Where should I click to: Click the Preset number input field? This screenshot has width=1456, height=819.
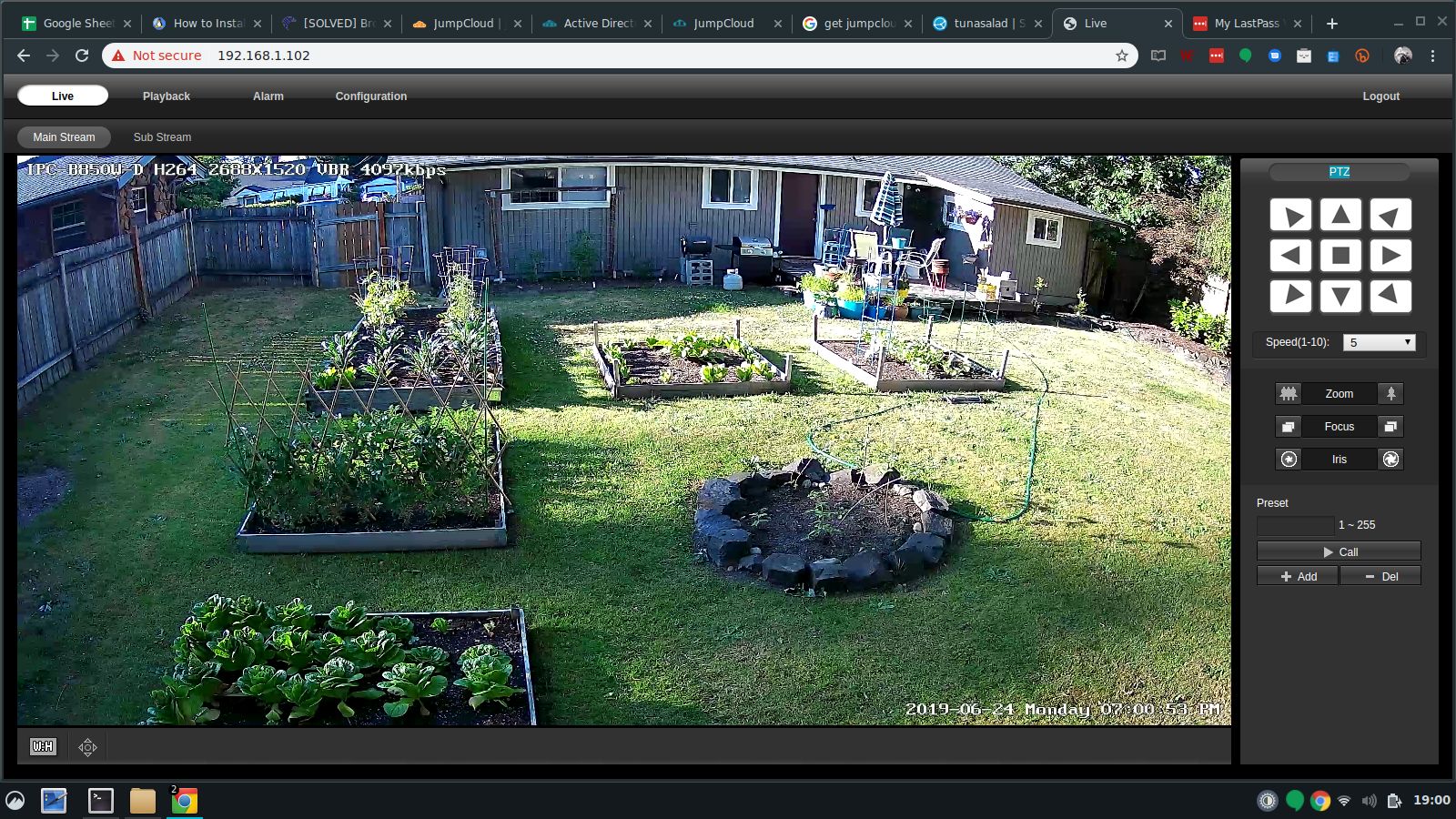pyautogui.click(x=1295, y=525)
